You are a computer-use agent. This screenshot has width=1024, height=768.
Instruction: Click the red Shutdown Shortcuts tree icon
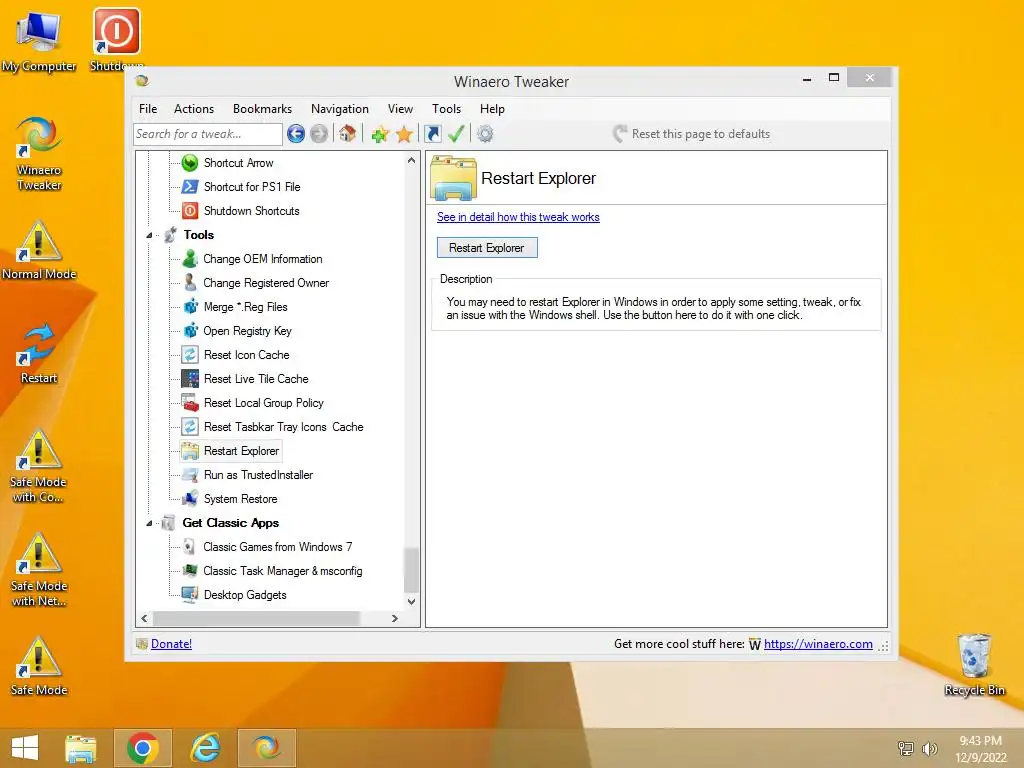[189, 211]
